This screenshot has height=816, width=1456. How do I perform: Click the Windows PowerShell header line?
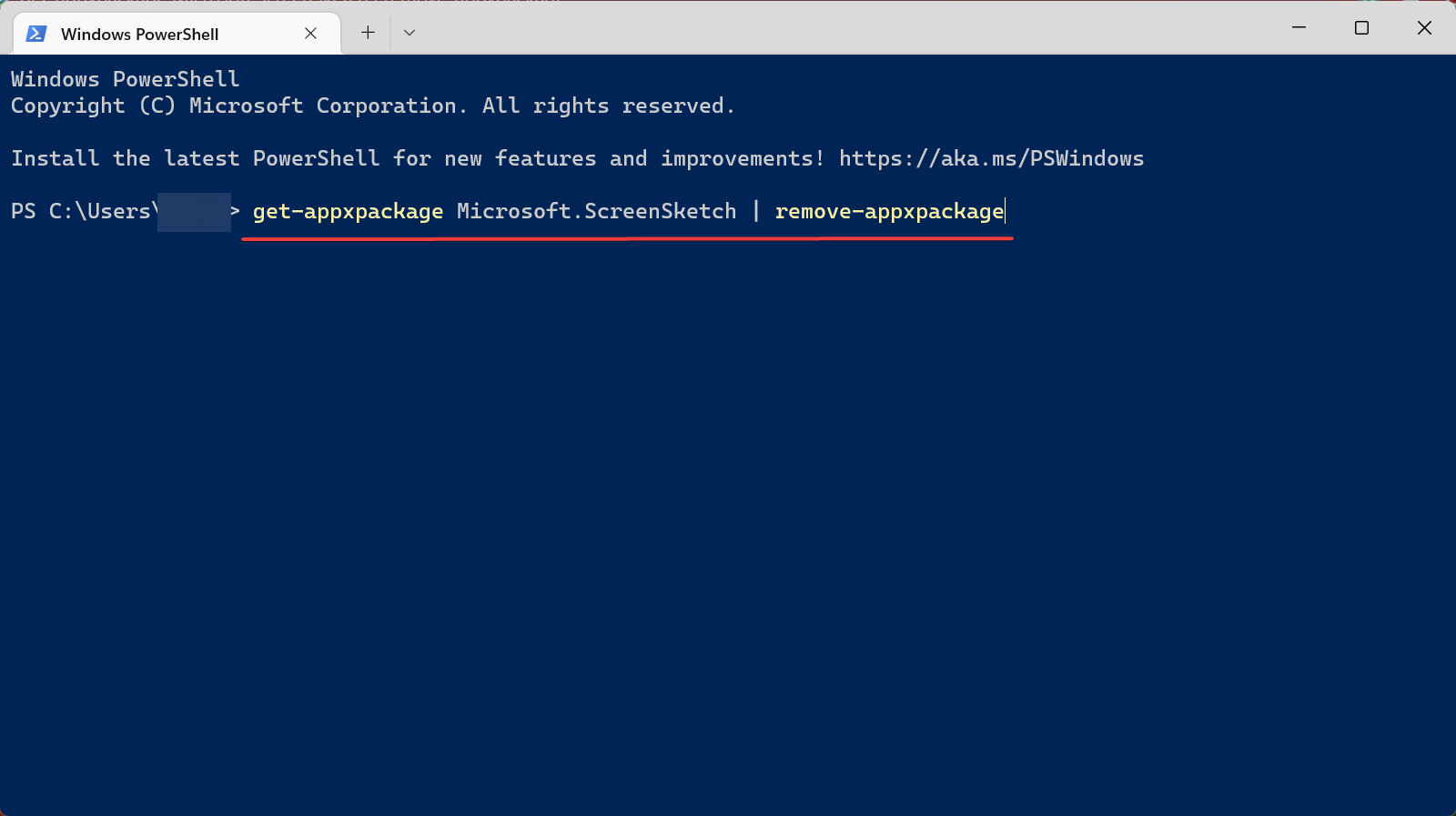[125, 79]
